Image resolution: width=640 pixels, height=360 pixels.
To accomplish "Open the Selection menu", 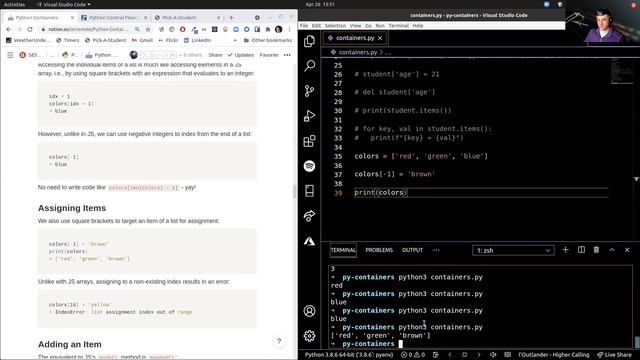I will click(x=335, y=25).
